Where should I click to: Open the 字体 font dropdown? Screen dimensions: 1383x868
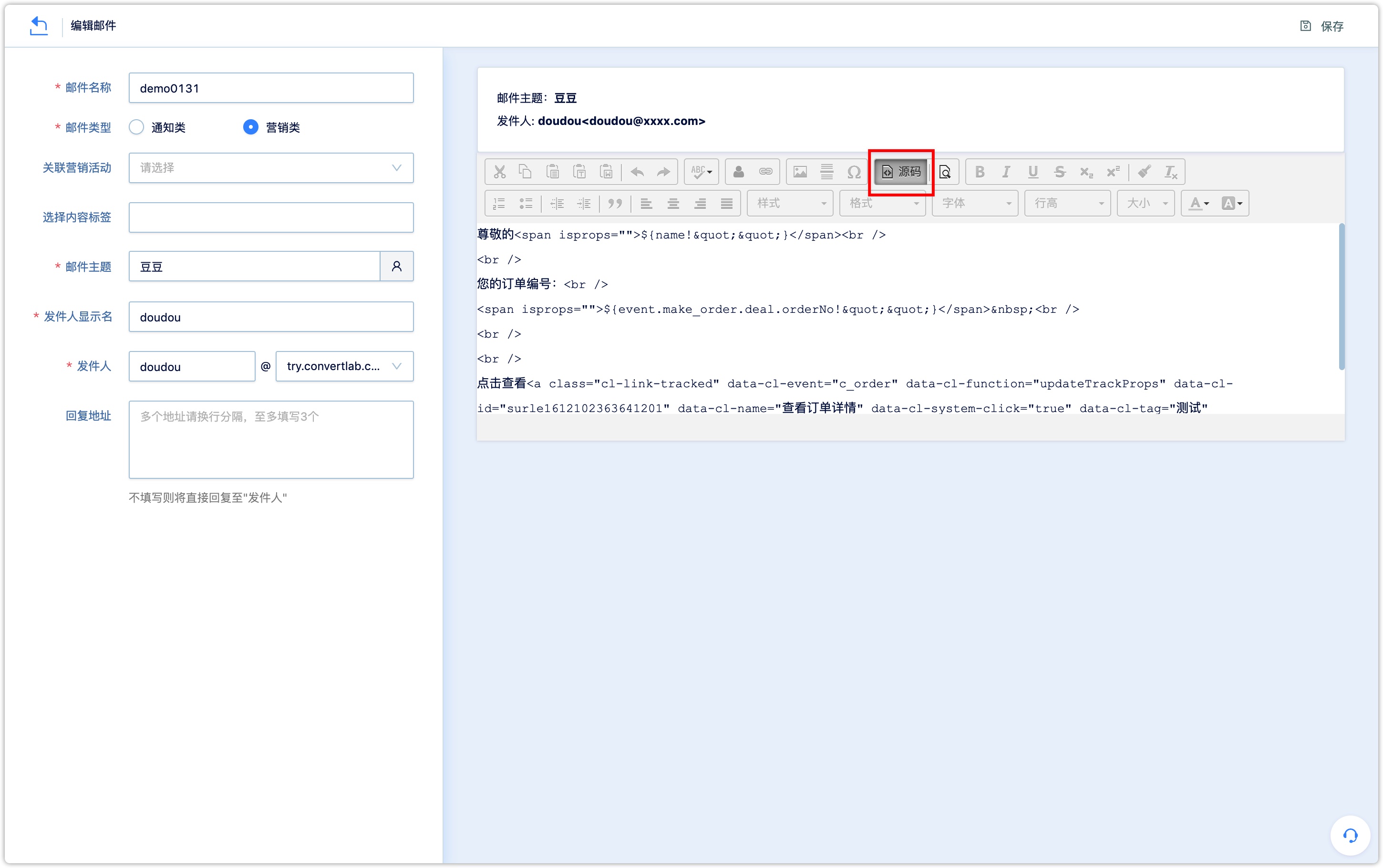click(975, 203)
